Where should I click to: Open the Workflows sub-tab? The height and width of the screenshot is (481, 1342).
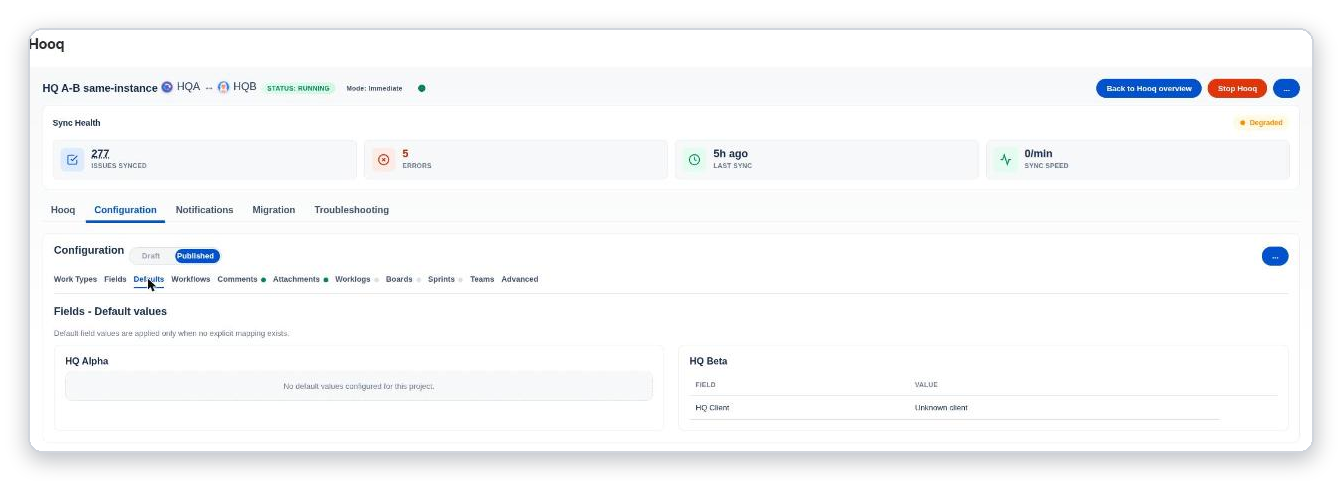click(x=191, y=279)
